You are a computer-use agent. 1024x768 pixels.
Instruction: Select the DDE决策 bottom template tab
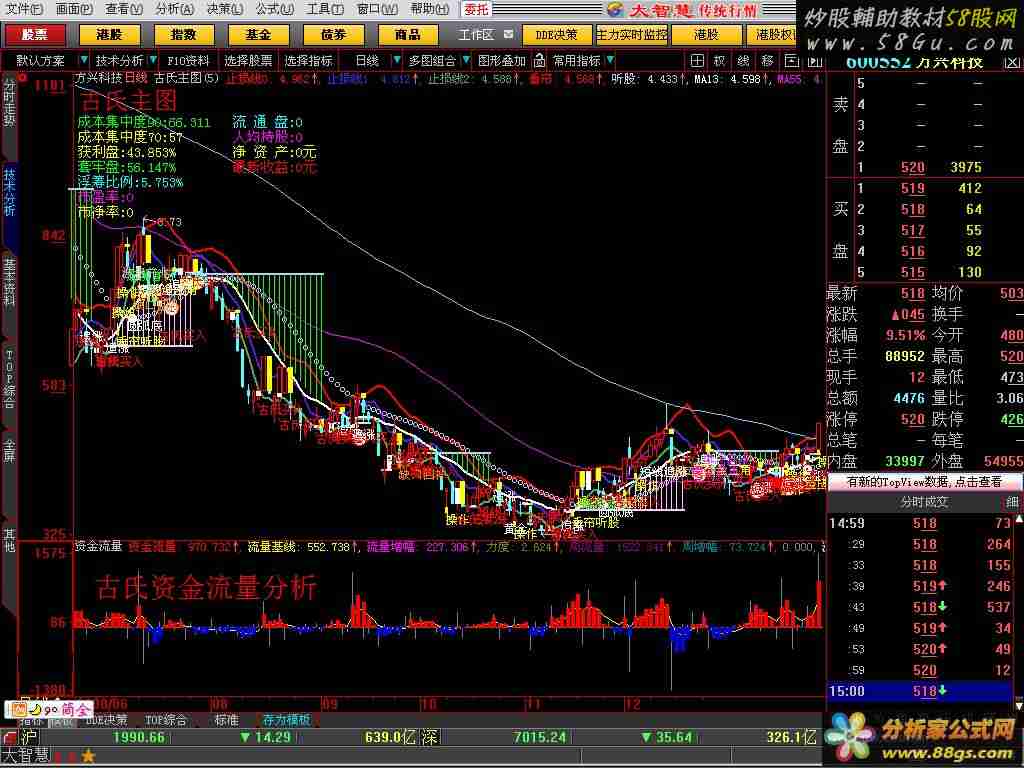[x=106, y=720]
